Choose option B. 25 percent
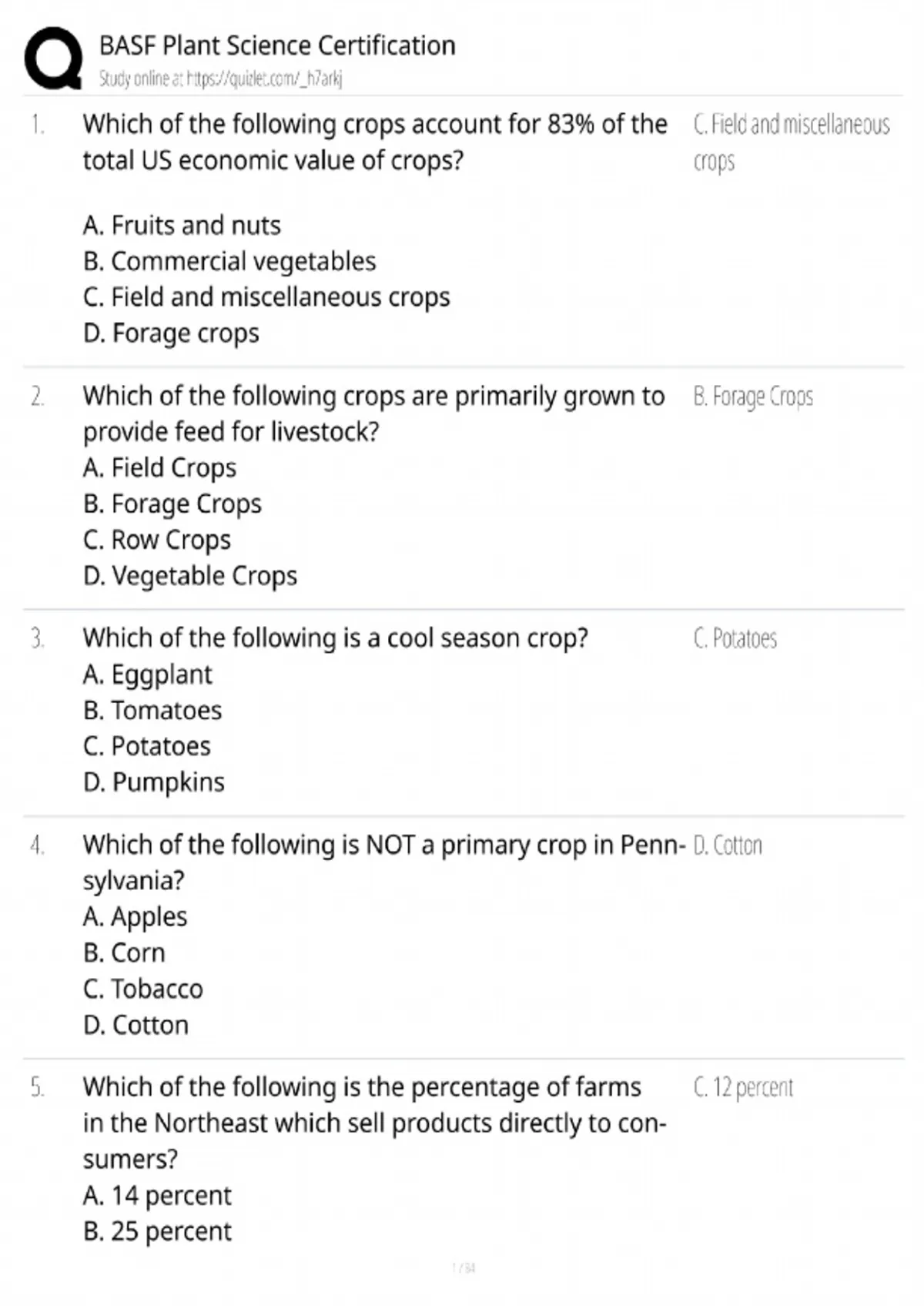The image size is (924, 1309). pyautogui.click(x=157, y=1231)
